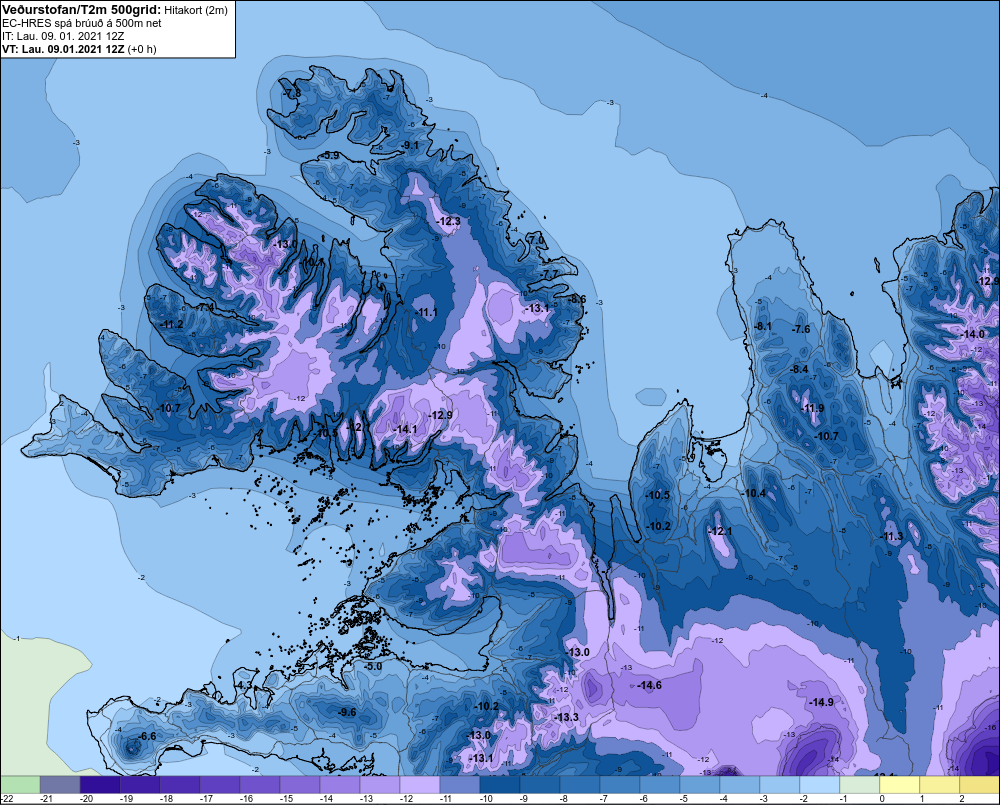Click the -11.2 temperature label
The width and height of the screenshot is (1000, 805).
(172, 325)
